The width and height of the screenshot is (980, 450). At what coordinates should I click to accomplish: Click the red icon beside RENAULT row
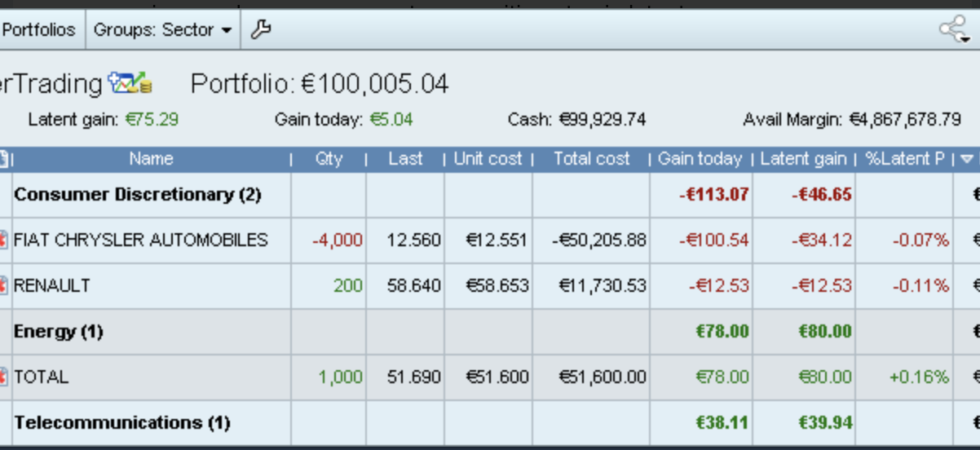pos(4,286)
